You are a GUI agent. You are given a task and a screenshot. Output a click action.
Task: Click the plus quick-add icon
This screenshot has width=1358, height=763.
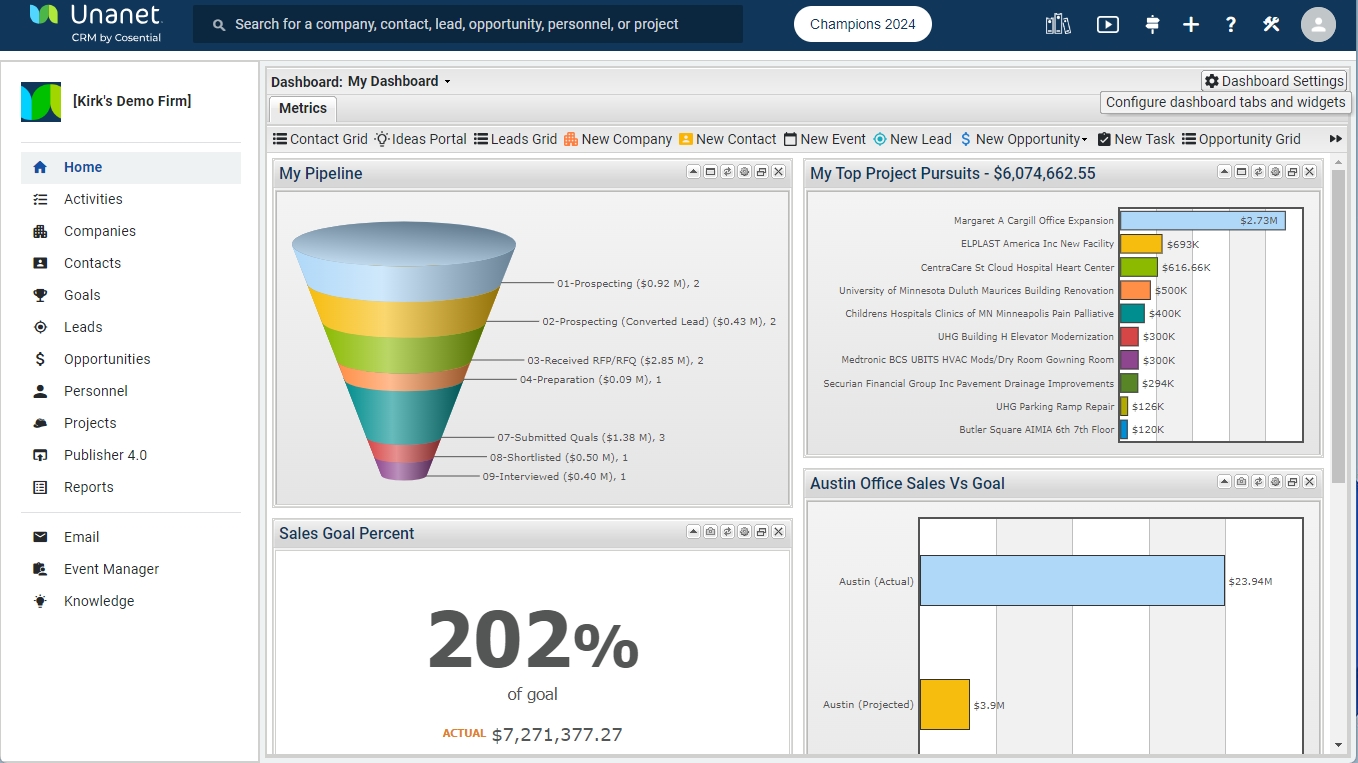[1190, 25]
